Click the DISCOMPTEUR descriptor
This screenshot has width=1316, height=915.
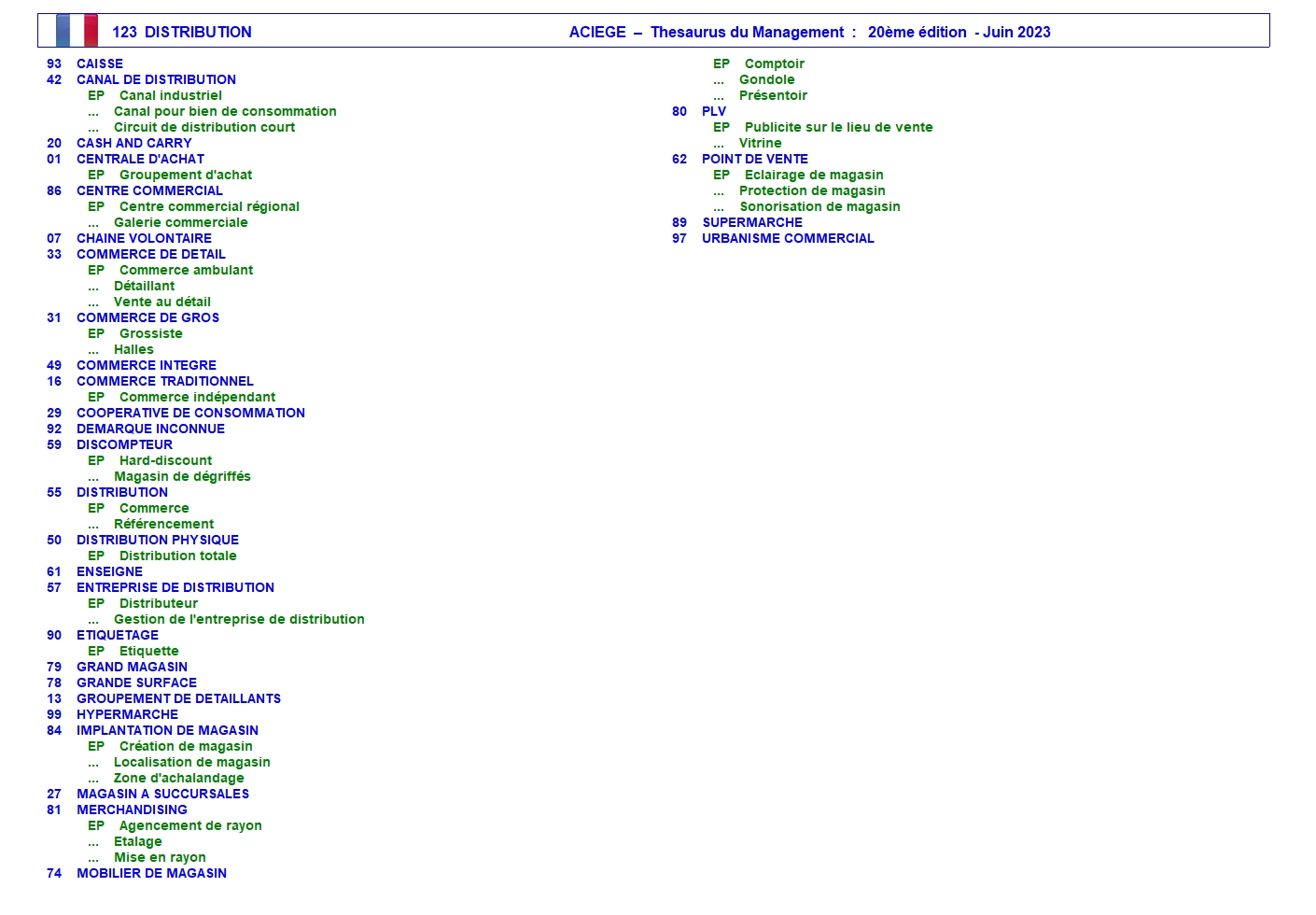(124, 444)
